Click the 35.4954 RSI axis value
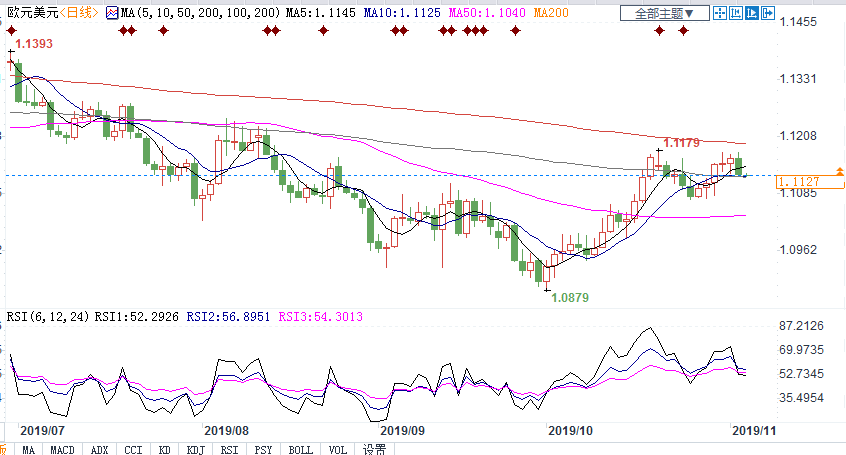The height and width of the screenshot is (455, 846). (802, 398)
